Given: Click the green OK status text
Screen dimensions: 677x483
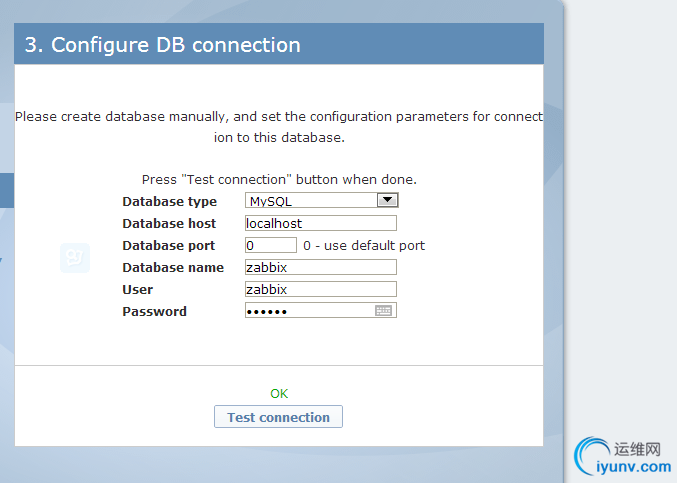Looking at the screenshot, I should (279, 393).
